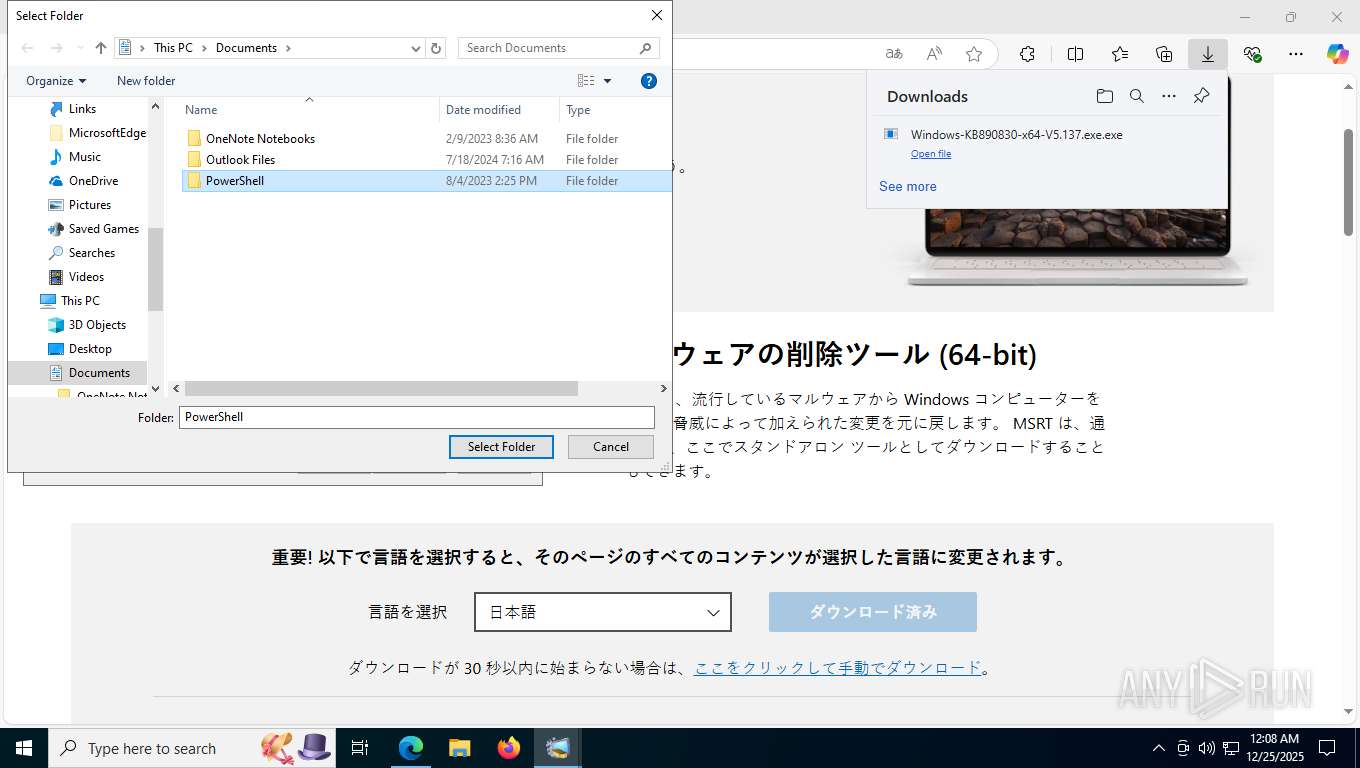Image resolution: width=1360 pixels, height=768 pixels.
Task: Add page to favorites star icon
Action: pos(974,54)
